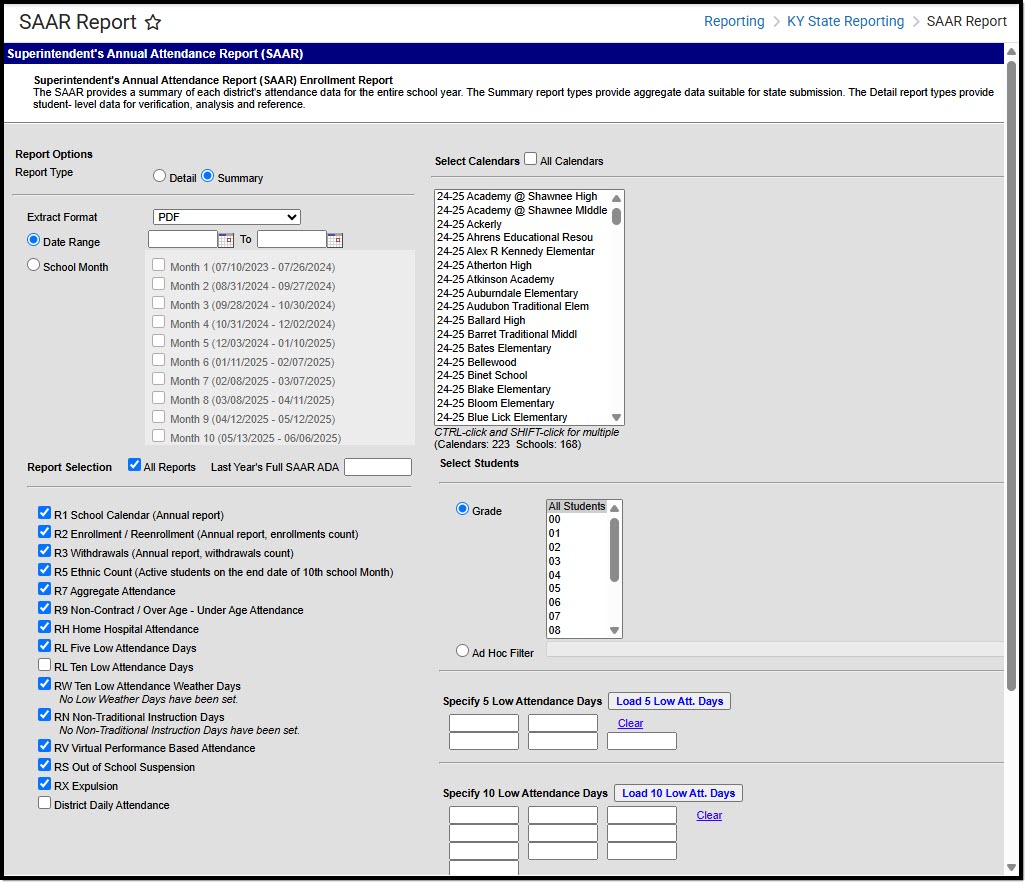Screen dimensions: 1027x884
Task: Uncheck RV Virtual Performance Based Attendance
Action: 45,746
